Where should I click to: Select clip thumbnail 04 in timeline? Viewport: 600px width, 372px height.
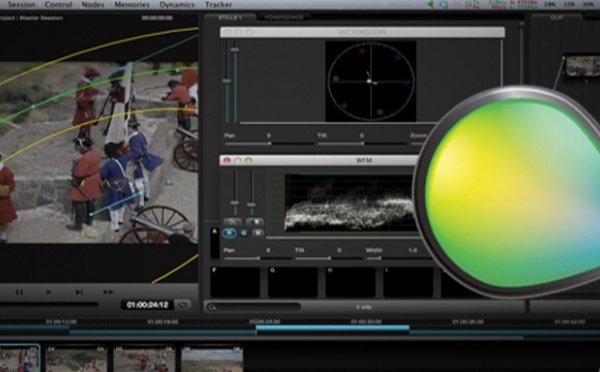click(x=76, y=359)
